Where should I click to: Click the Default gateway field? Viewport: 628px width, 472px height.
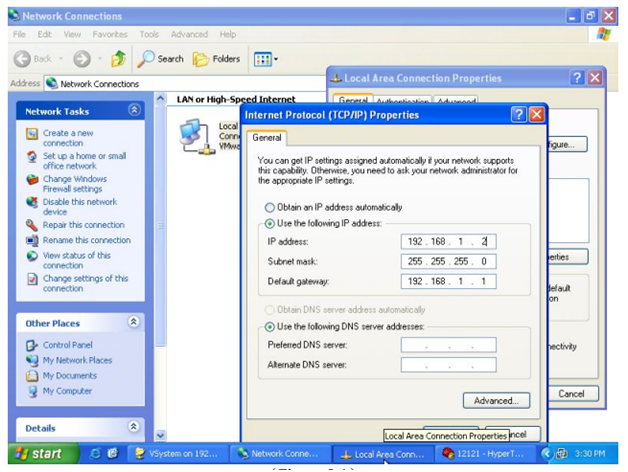coord(449,281)
